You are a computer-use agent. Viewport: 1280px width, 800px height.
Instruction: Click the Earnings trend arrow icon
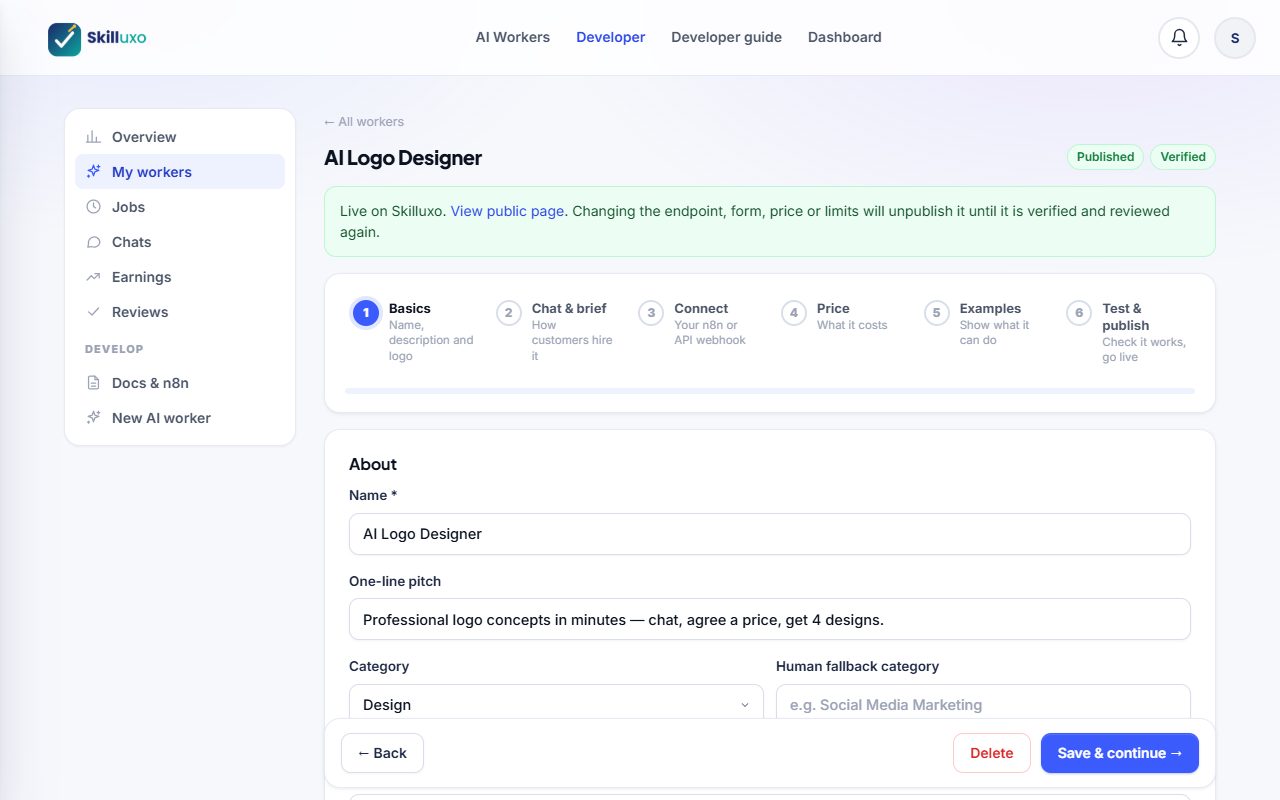click(93, 277)
